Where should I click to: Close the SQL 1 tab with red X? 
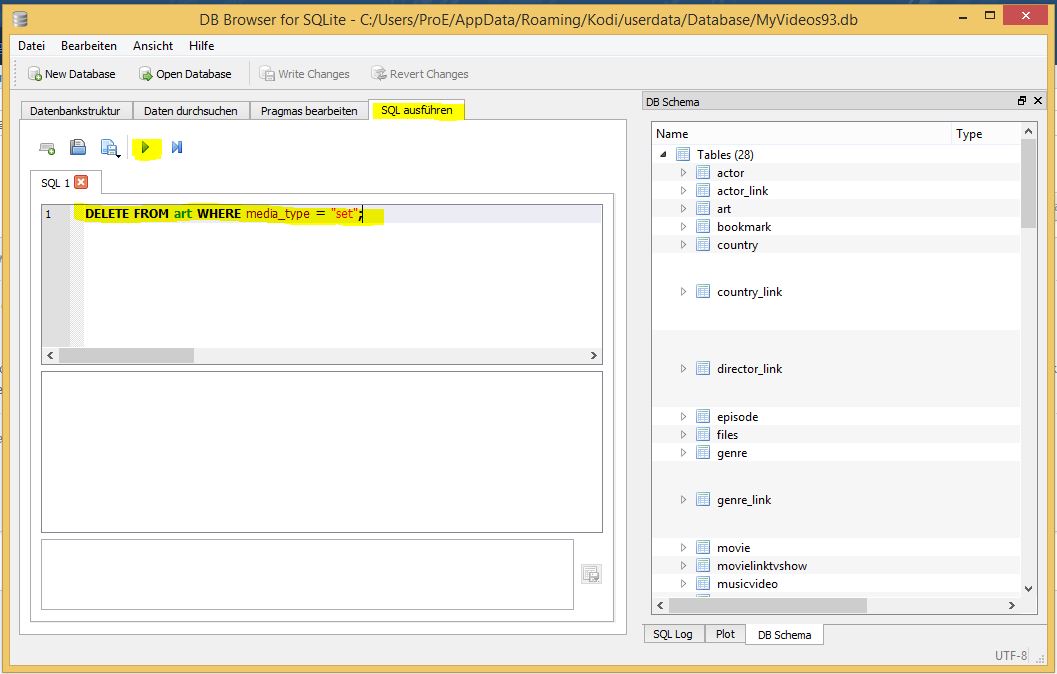82,182
